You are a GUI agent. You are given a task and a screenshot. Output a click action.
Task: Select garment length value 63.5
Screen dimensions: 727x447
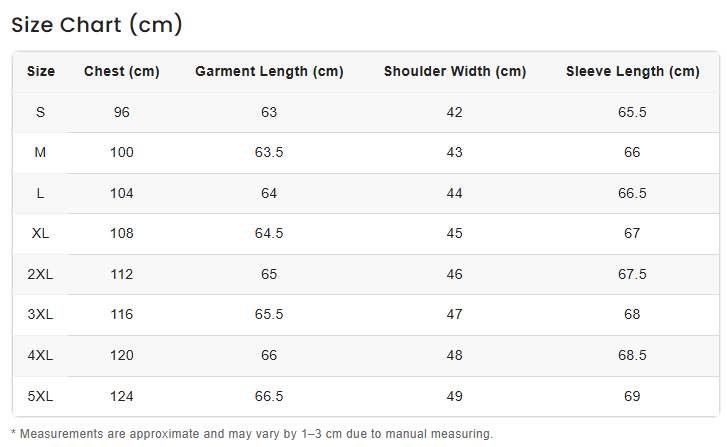point(269,153)
